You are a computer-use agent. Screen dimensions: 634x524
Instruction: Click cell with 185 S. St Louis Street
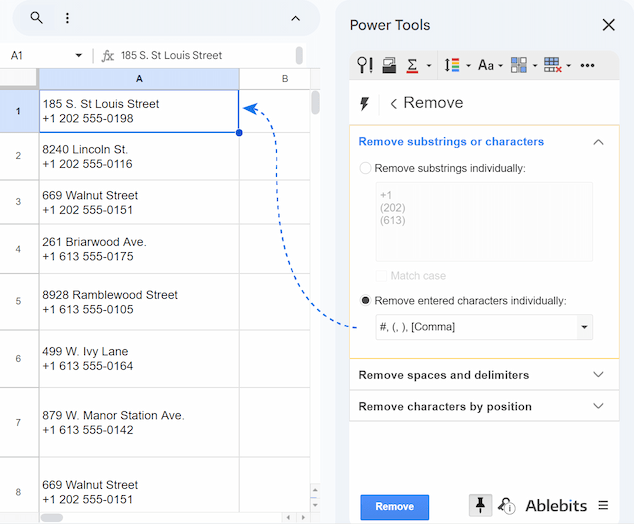pos(139,111)
